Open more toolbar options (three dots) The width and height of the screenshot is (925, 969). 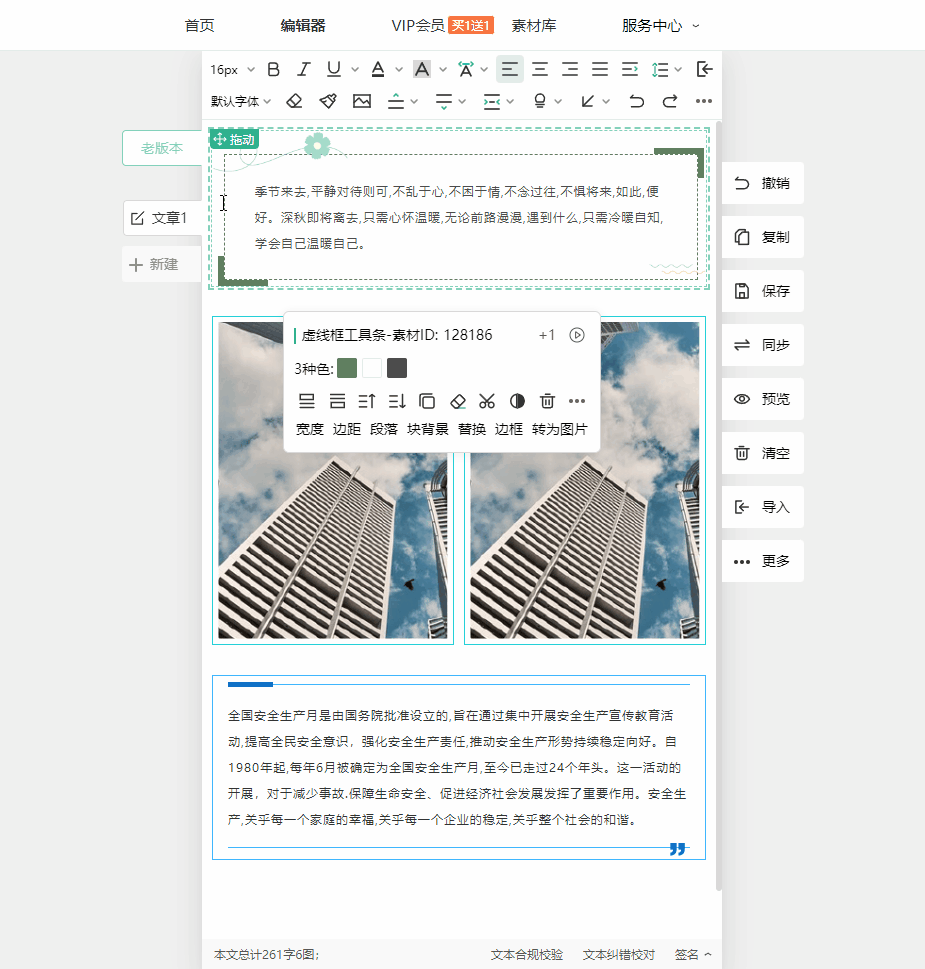tap(704, 101)
